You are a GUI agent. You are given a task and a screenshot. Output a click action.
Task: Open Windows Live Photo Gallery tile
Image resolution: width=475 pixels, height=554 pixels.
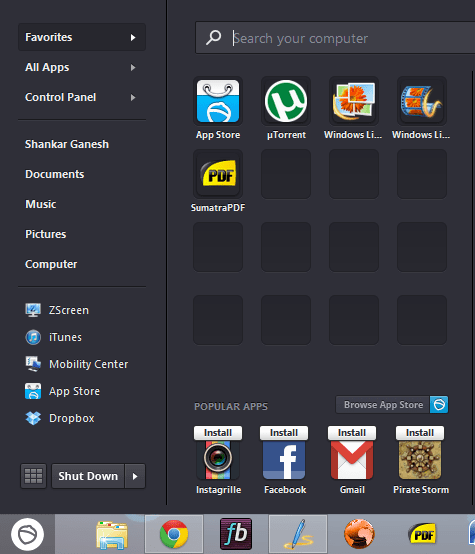click(354, 101)
